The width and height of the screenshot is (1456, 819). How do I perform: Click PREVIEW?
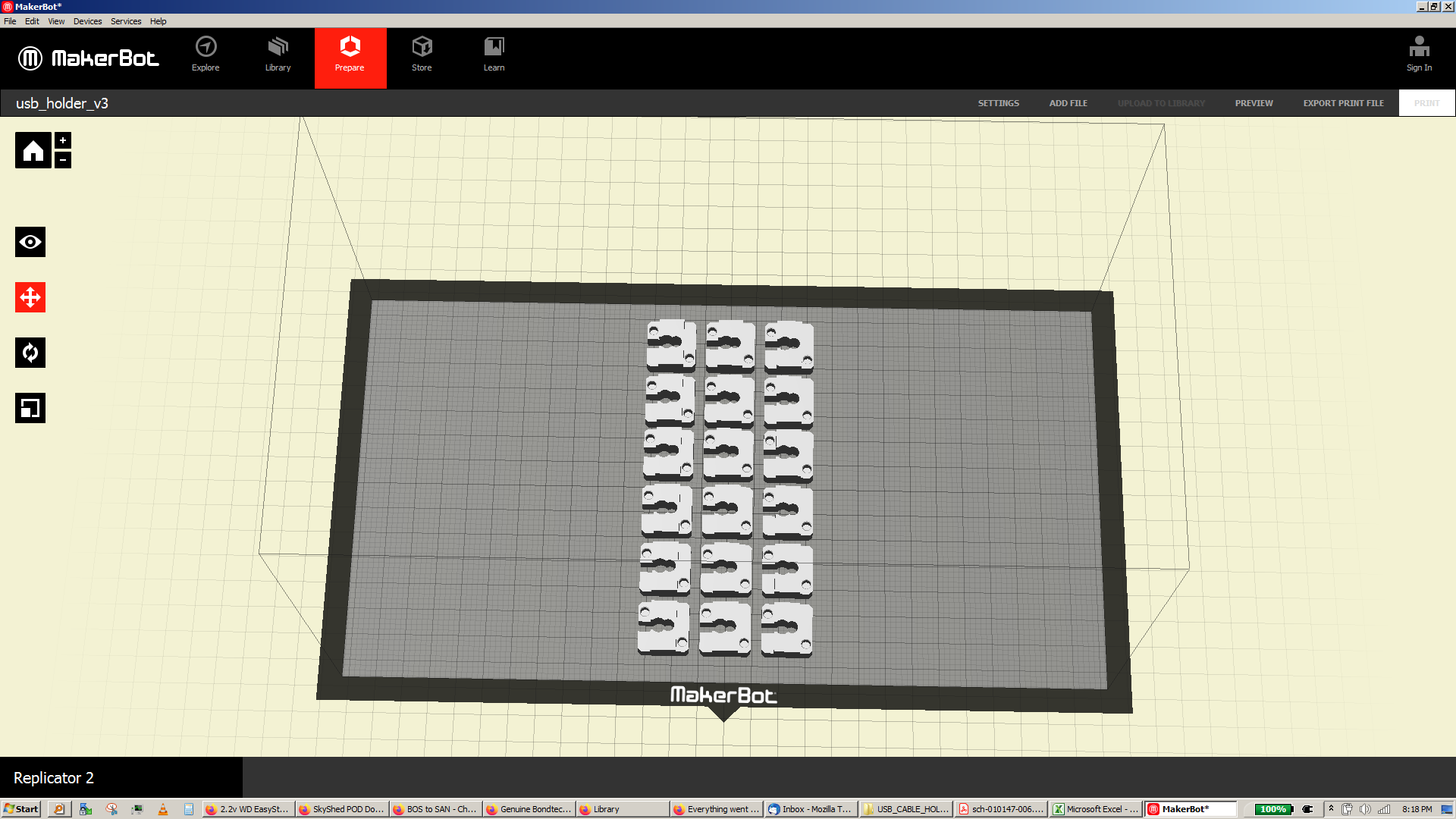click(x=1254, y=103)
